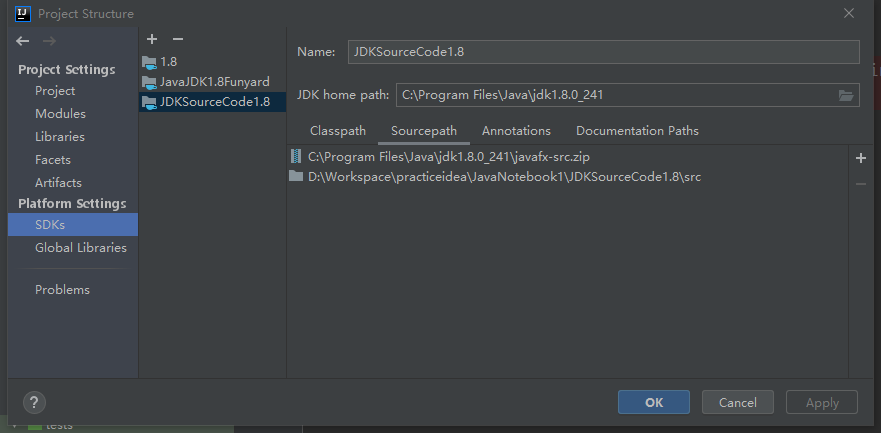The image size is (881, 433).
Task: Select the JDKSourceCode1.8\src sourcepath row
Action: click(x=567, y=177)
